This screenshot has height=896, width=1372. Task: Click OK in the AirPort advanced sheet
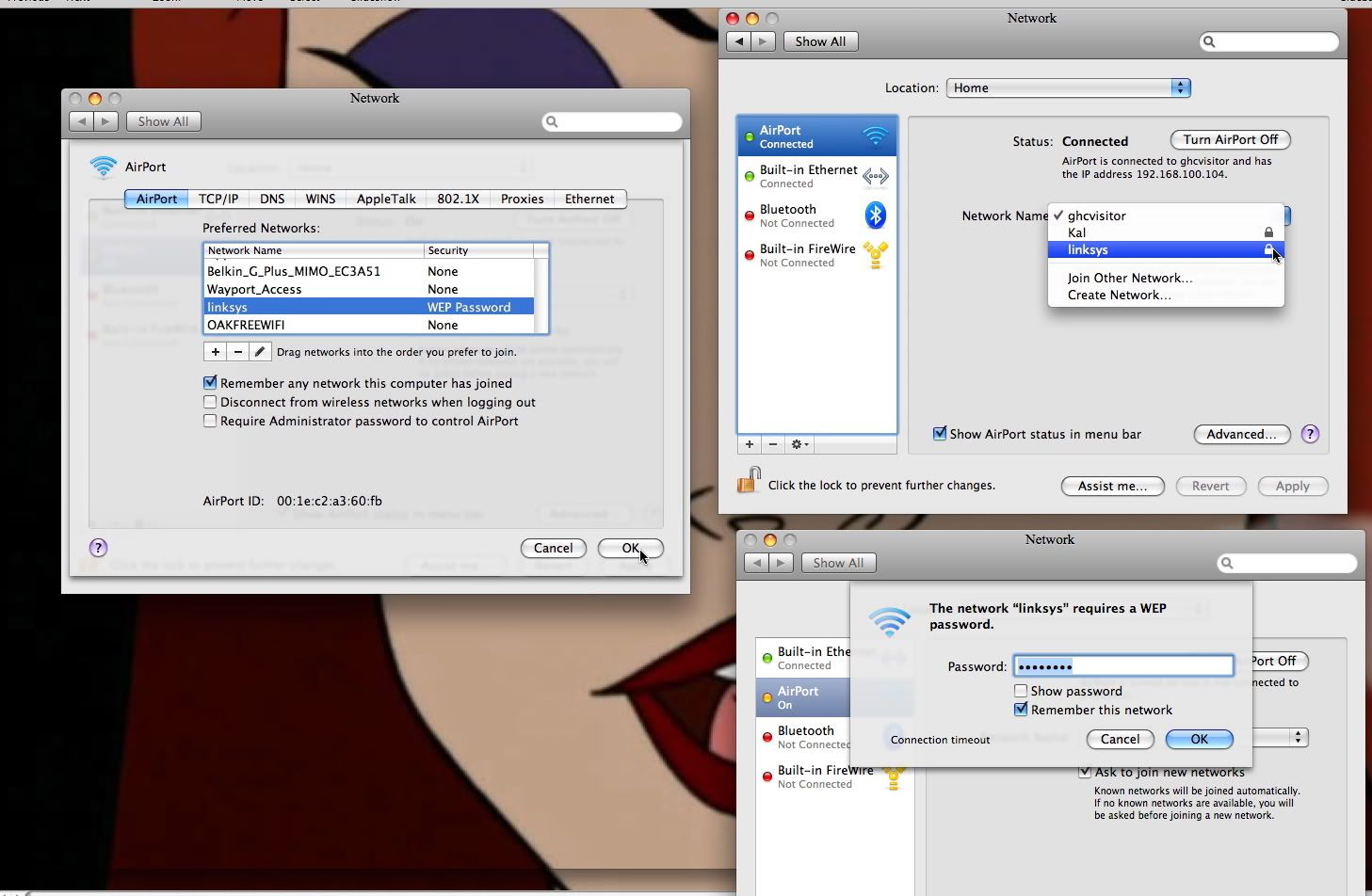(631, 548)
